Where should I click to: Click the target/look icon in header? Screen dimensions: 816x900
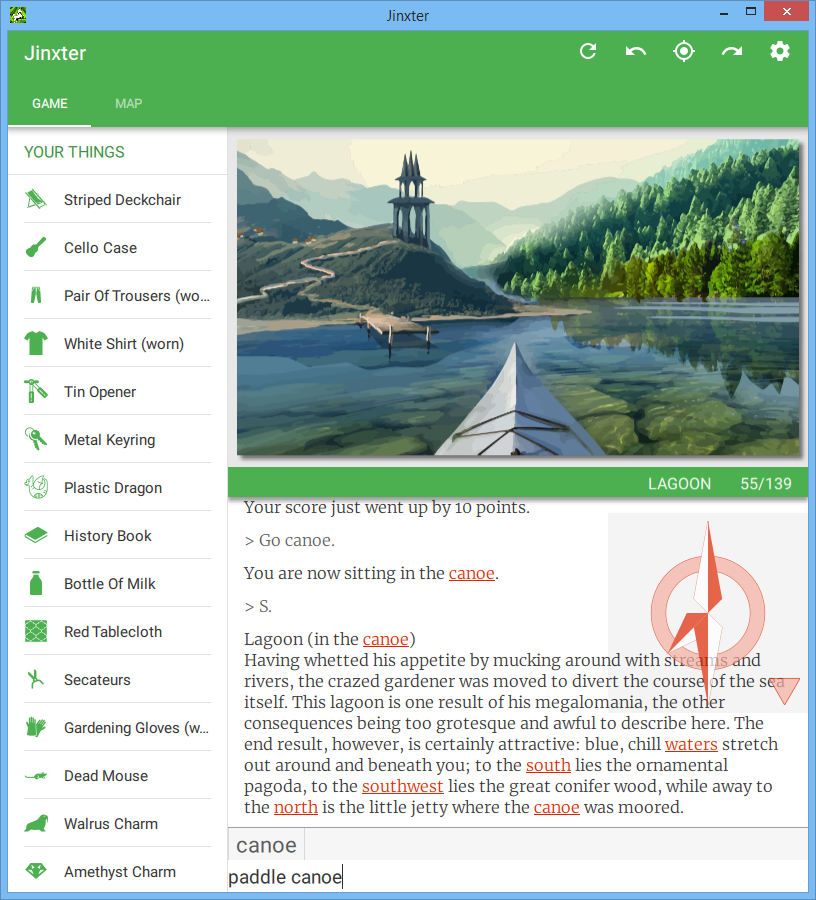[684, 52]
